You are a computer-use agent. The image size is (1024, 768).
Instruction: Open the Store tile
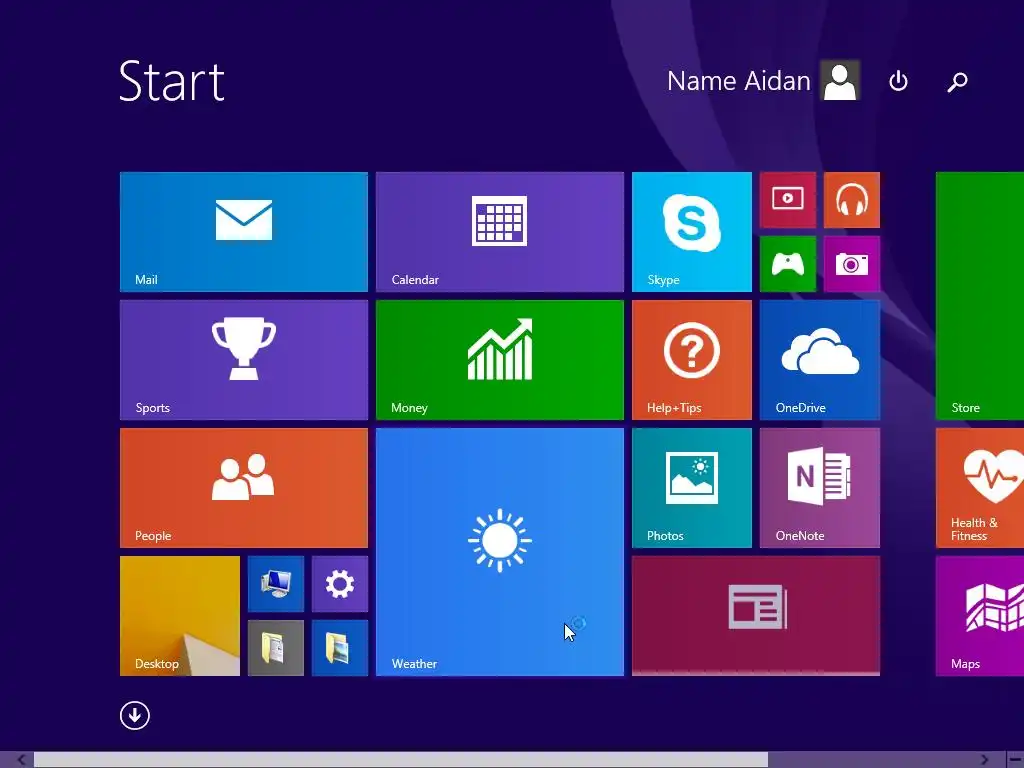980,296
